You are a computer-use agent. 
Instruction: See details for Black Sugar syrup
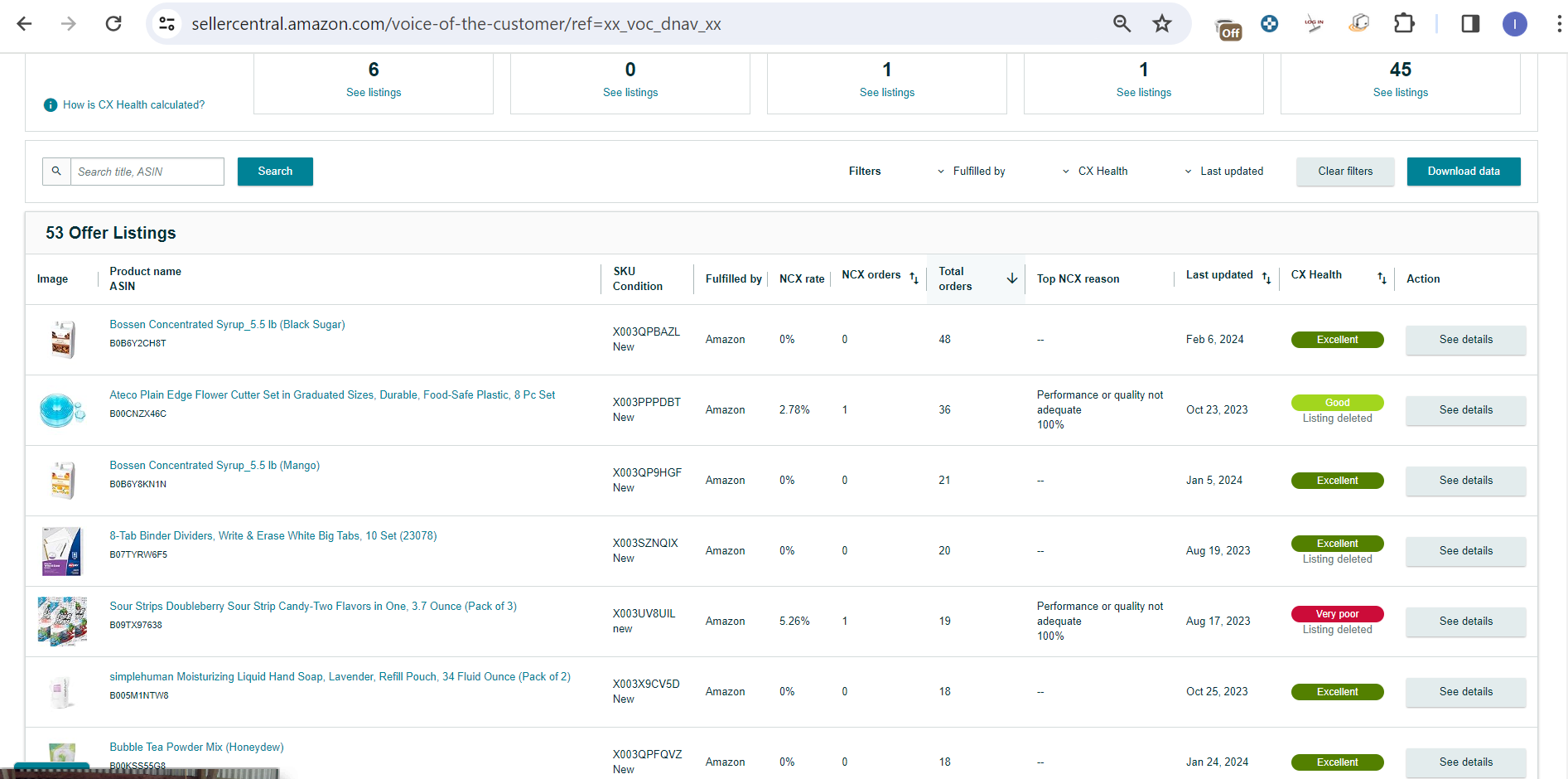(x=1465, y=340)
